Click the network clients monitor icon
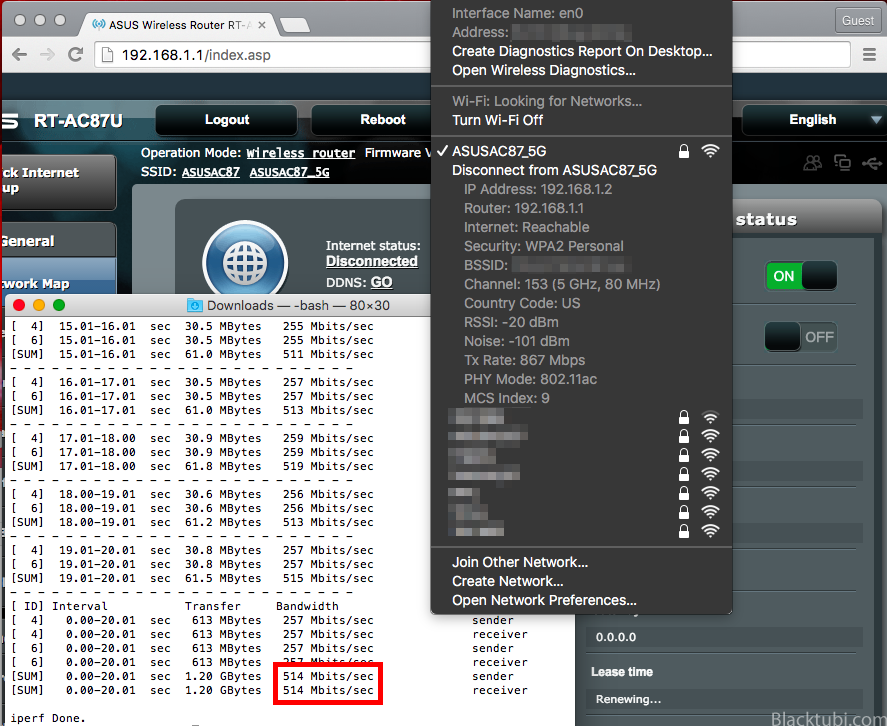 coord(842,162)
